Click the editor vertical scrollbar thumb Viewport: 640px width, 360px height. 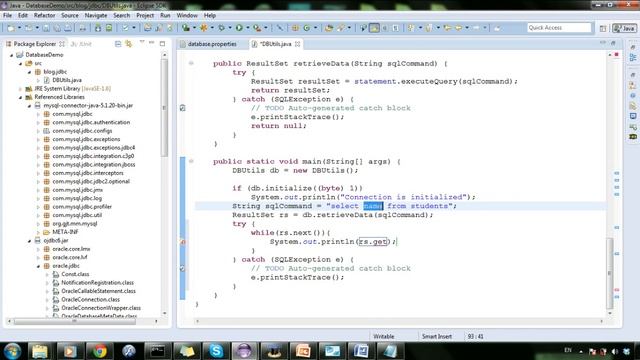click(610, 273)
